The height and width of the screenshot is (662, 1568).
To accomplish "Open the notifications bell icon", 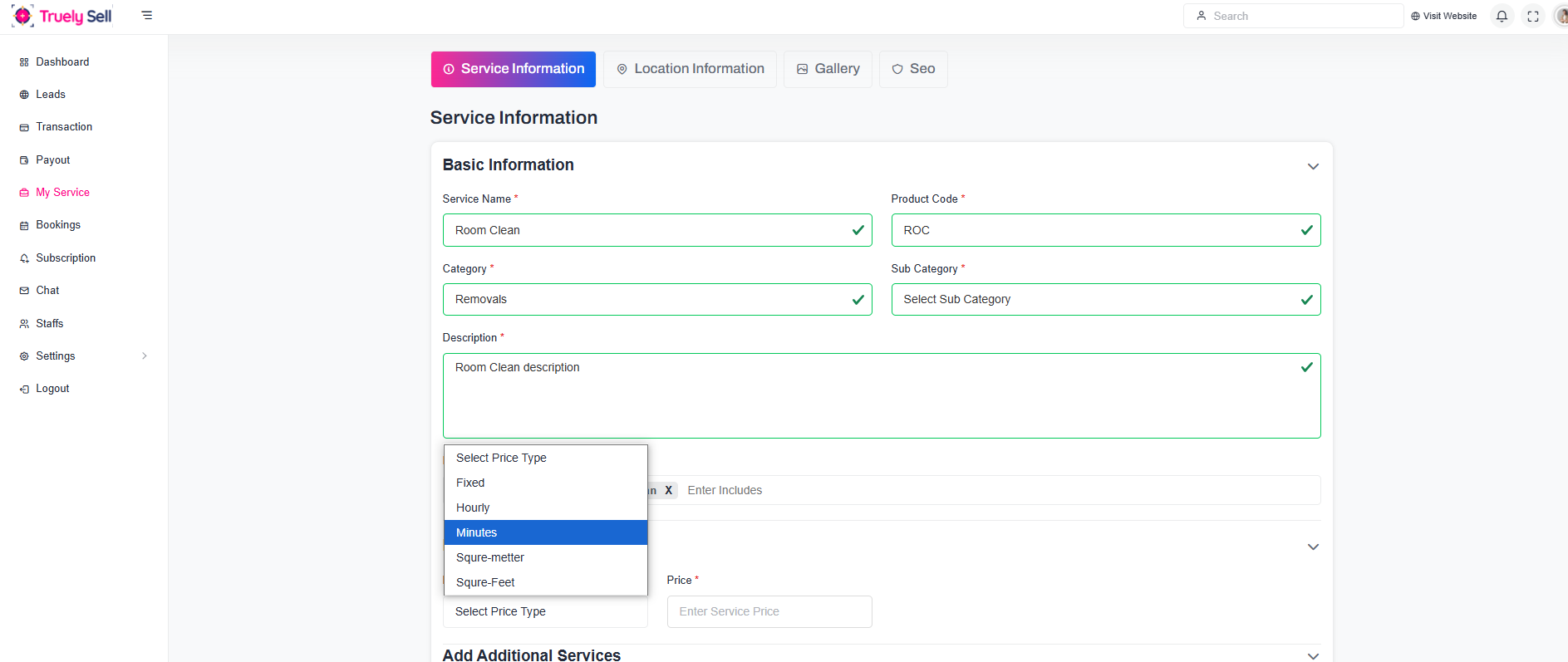I will pyautogui.click(x=1502, y=16).
